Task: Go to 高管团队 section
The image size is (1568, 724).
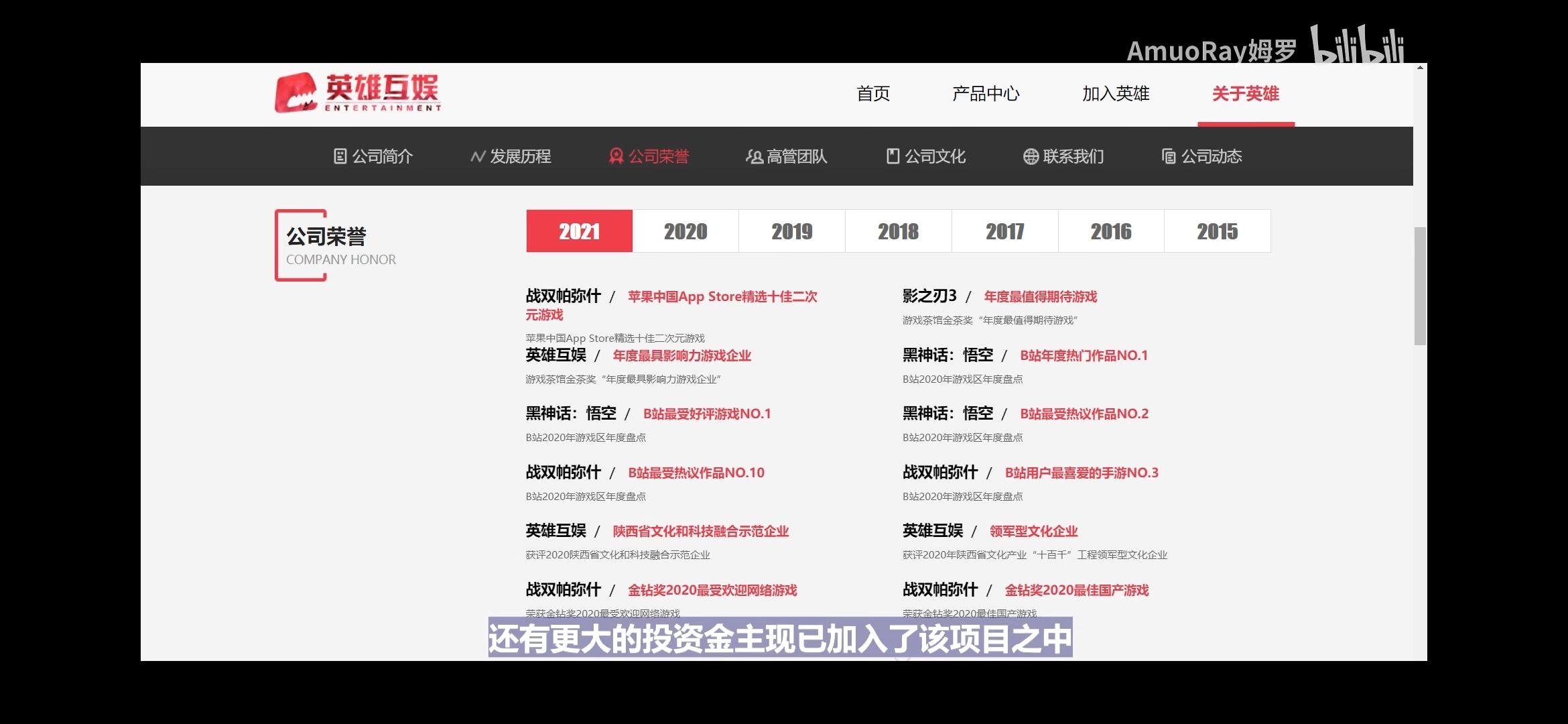Action: pyautogui.click(x=787, y=156)
